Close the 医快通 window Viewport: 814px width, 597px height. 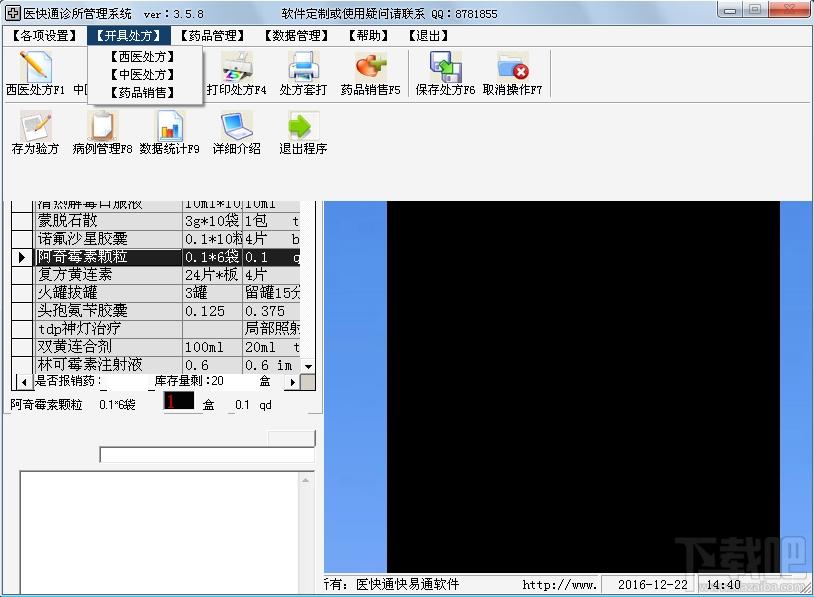coord(790,10)
